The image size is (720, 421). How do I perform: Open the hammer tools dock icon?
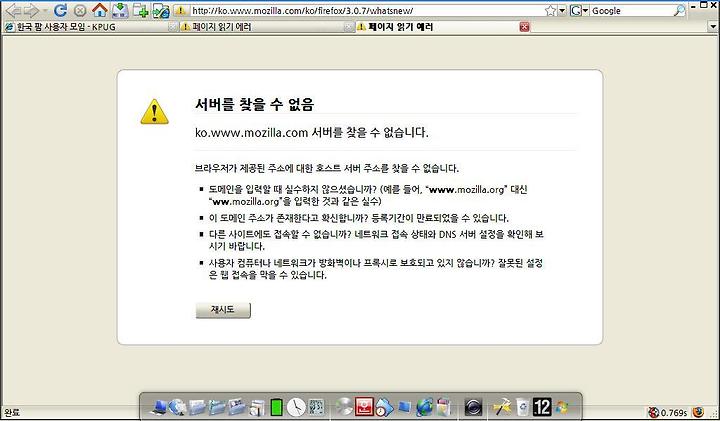502,407
